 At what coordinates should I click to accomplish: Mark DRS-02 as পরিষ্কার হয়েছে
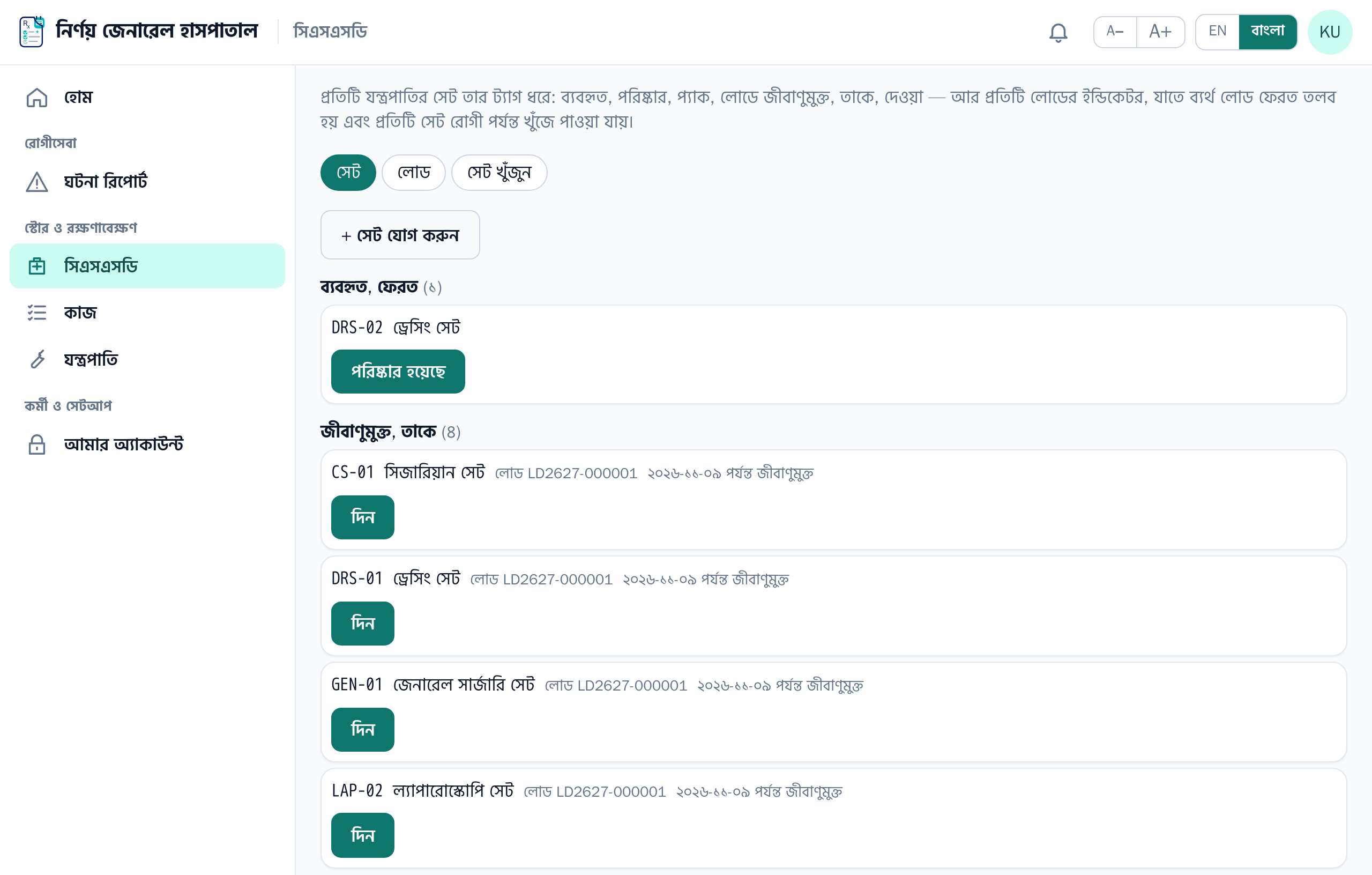tap(398, 372)
